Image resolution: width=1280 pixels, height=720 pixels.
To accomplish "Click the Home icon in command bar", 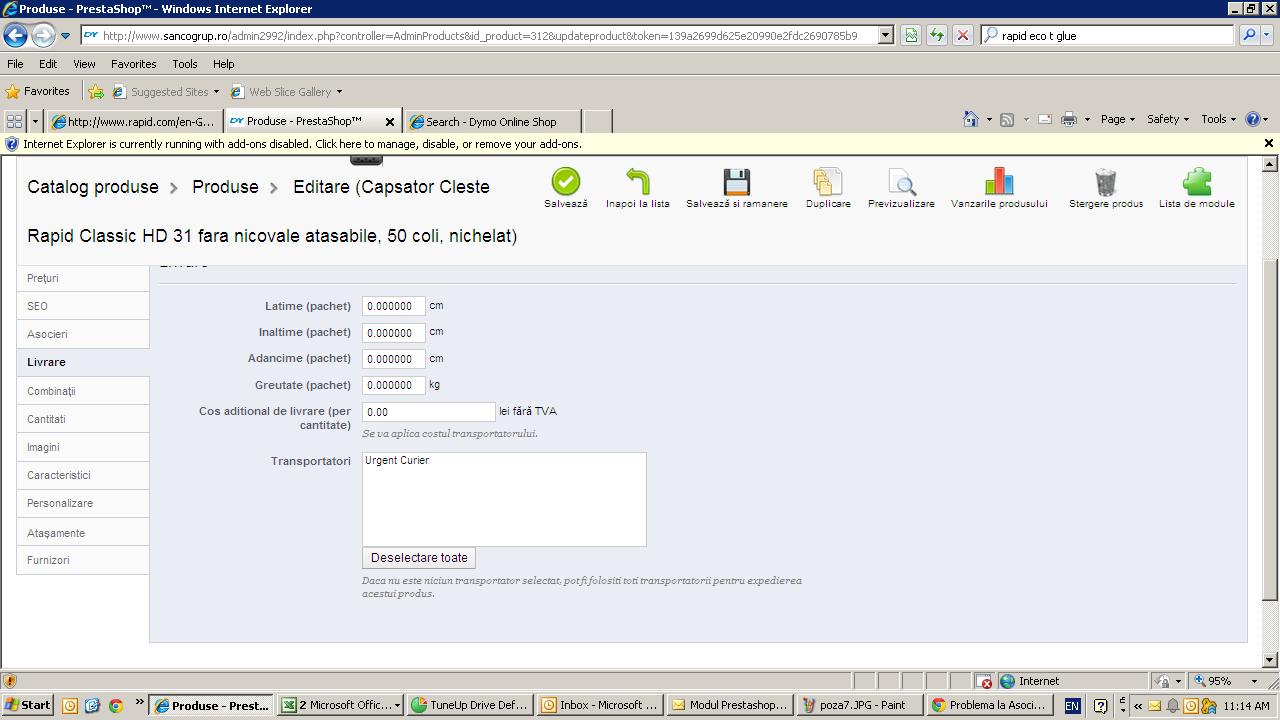I will (970, 119).
